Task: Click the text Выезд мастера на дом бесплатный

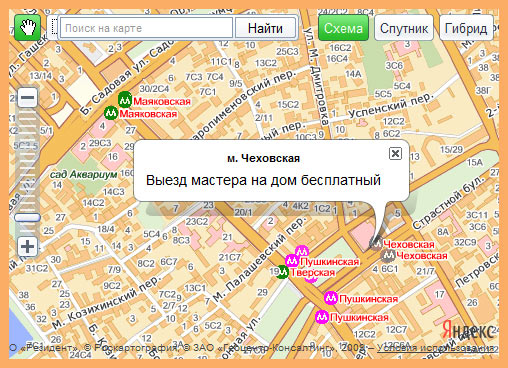Action: (263, 180)
